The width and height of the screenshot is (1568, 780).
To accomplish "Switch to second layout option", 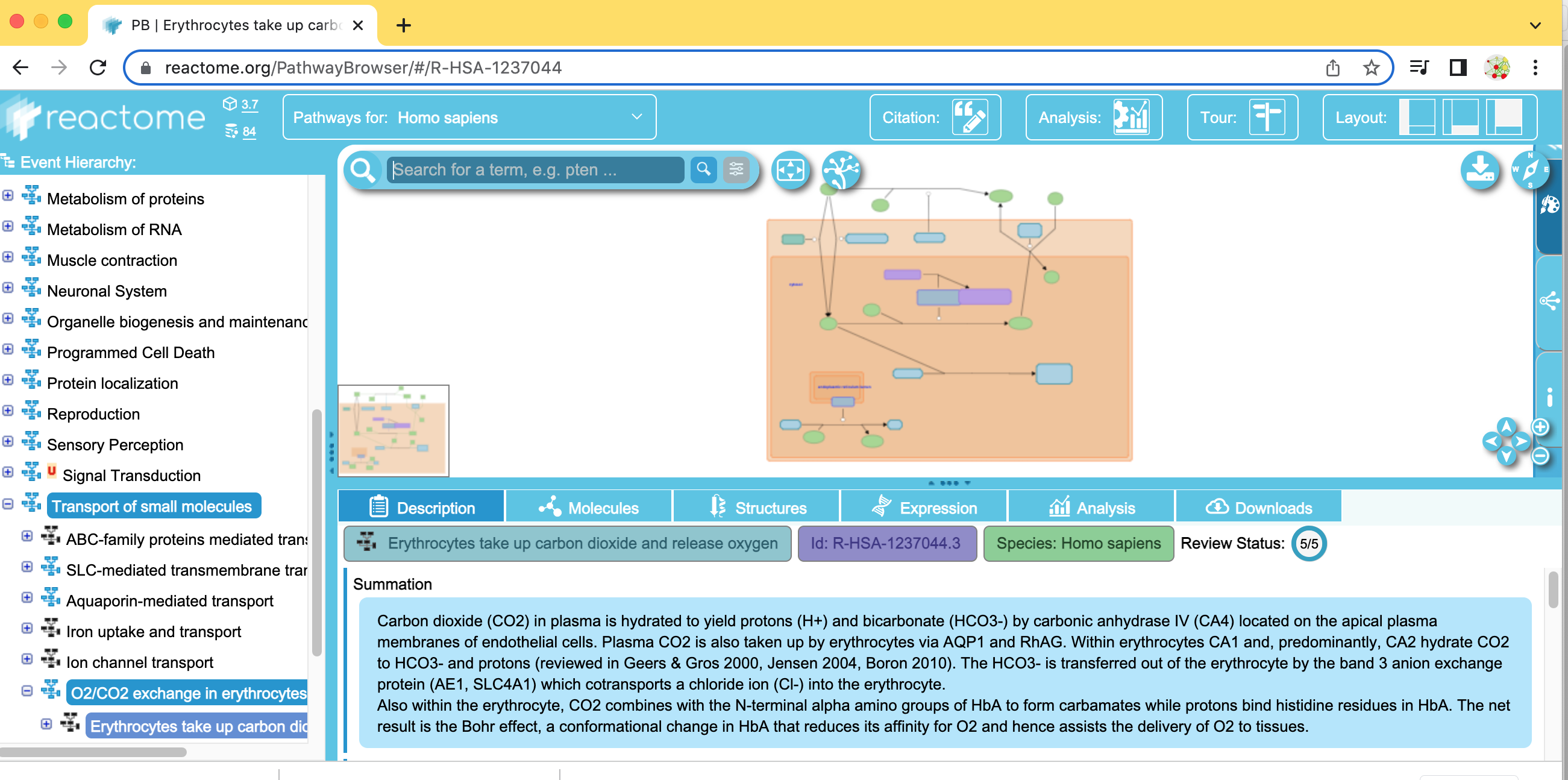I will [x=1461, y=117].
